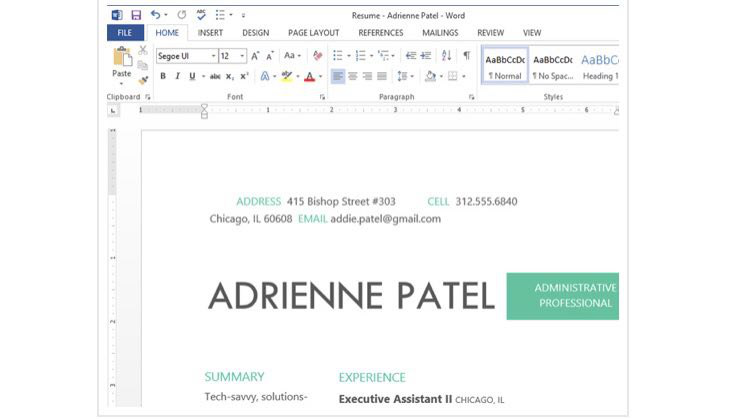Toggle Bold formatting

pyautogui.click(x=163, y=76)
